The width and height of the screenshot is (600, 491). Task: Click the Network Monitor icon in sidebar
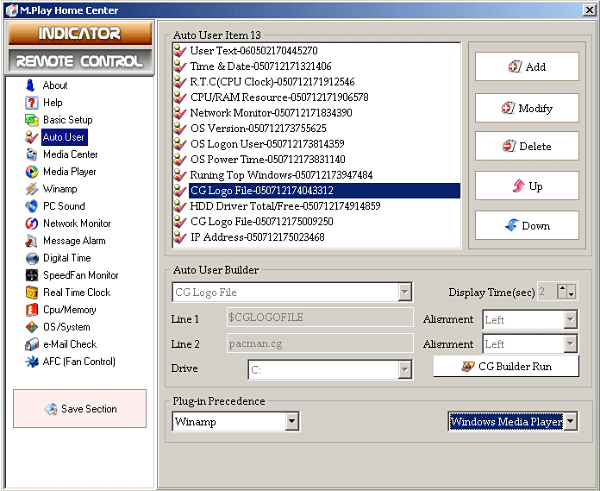pos(32,223)
